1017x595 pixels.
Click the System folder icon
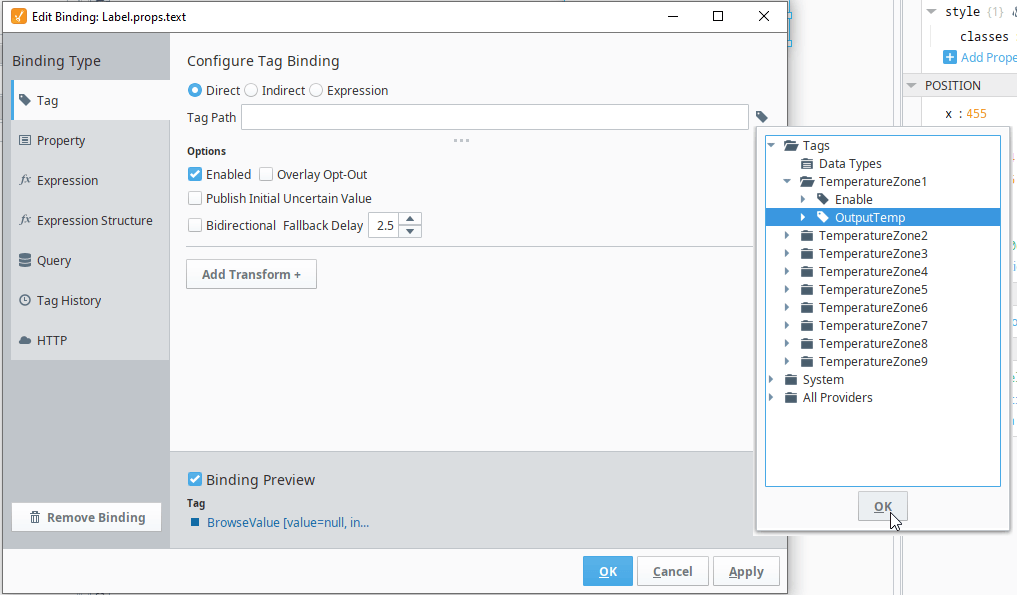[x=791, y=380]
